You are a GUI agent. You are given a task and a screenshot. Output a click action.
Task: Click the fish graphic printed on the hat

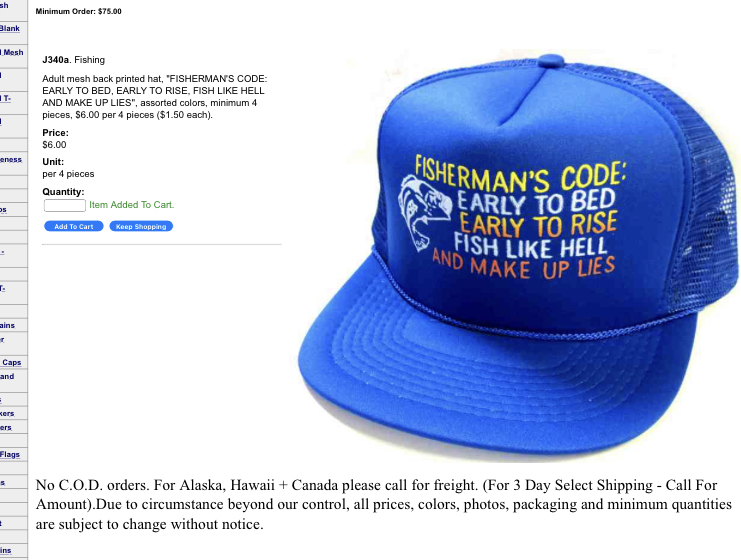(422, 212)
